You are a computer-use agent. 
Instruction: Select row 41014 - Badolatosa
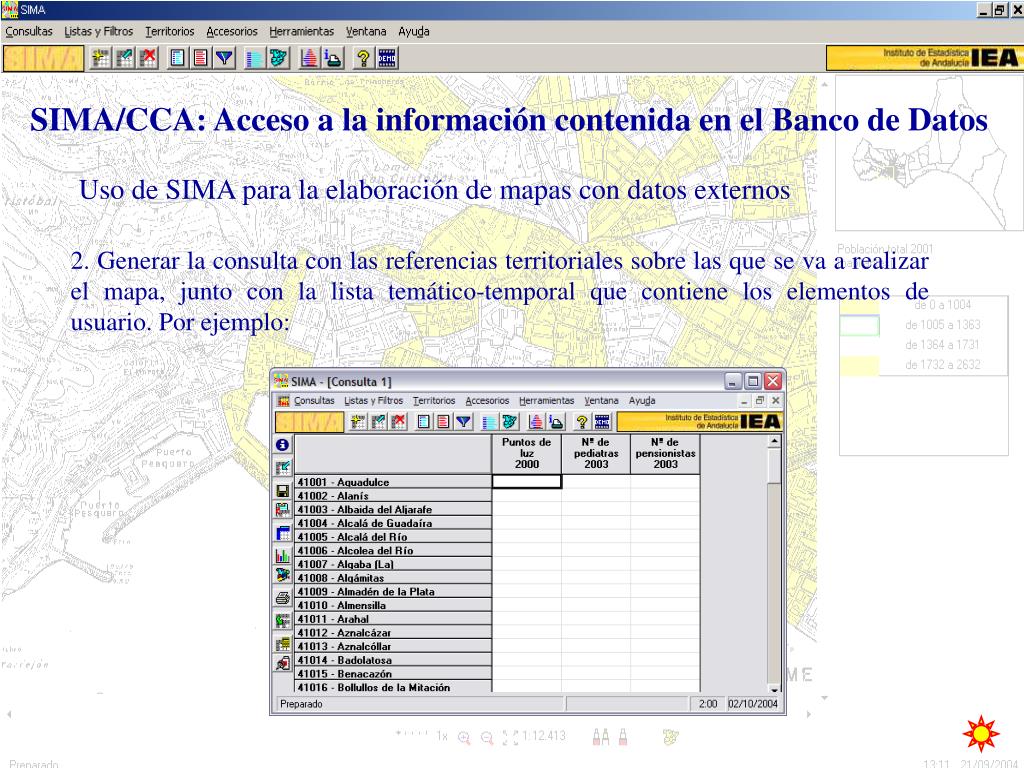[x=393, y=660]
